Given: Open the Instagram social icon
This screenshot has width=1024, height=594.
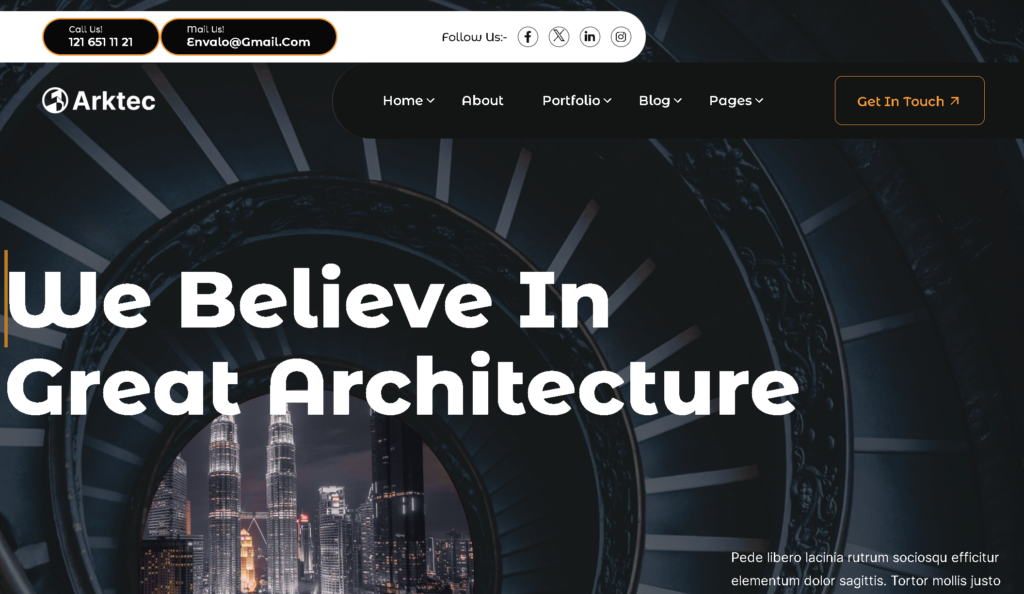Looking at the screenshot, I should click(621, 37).
